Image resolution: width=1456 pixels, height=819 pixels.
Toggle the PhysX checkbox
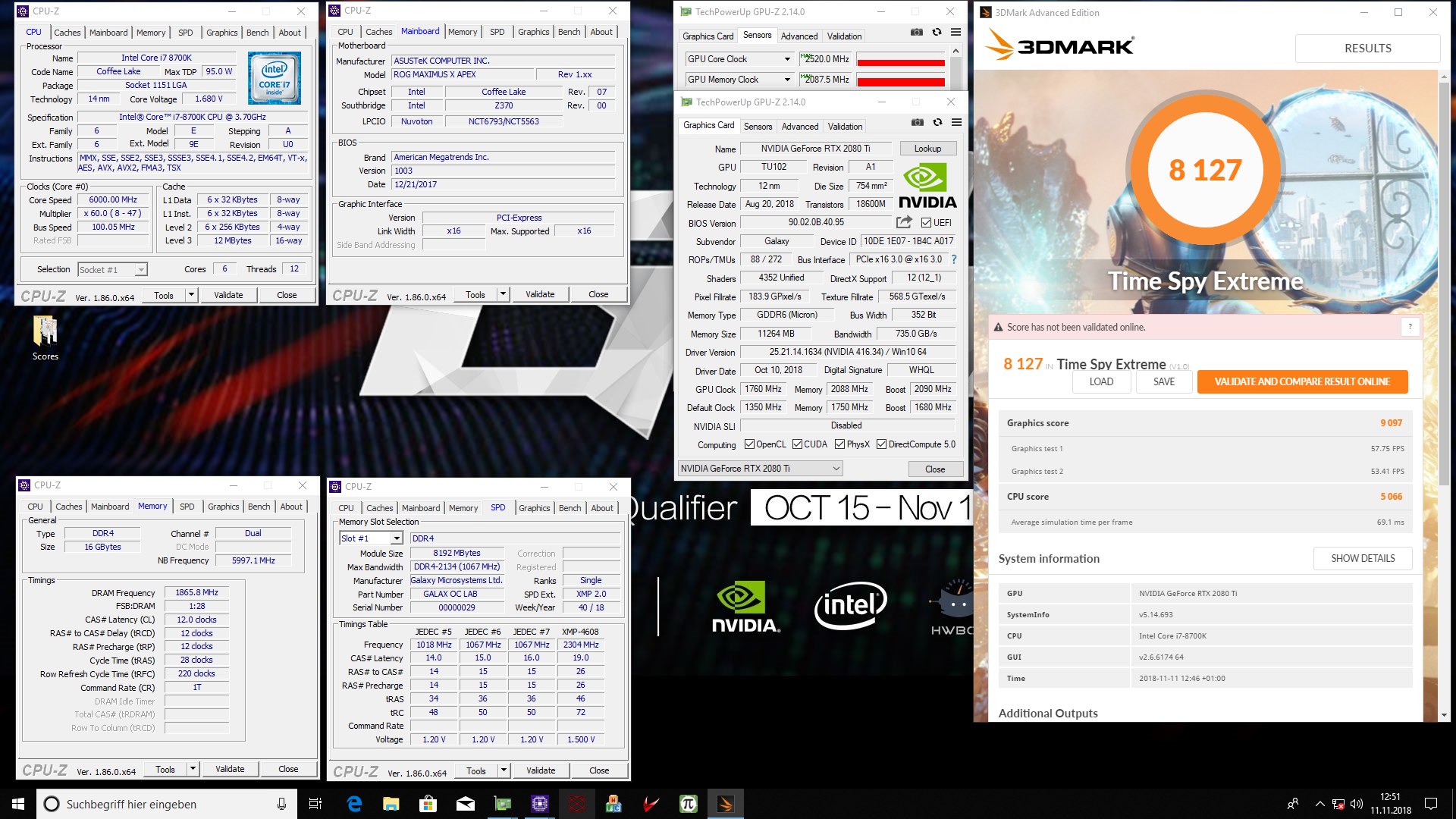pyautogui.click(x=839, y=444)
